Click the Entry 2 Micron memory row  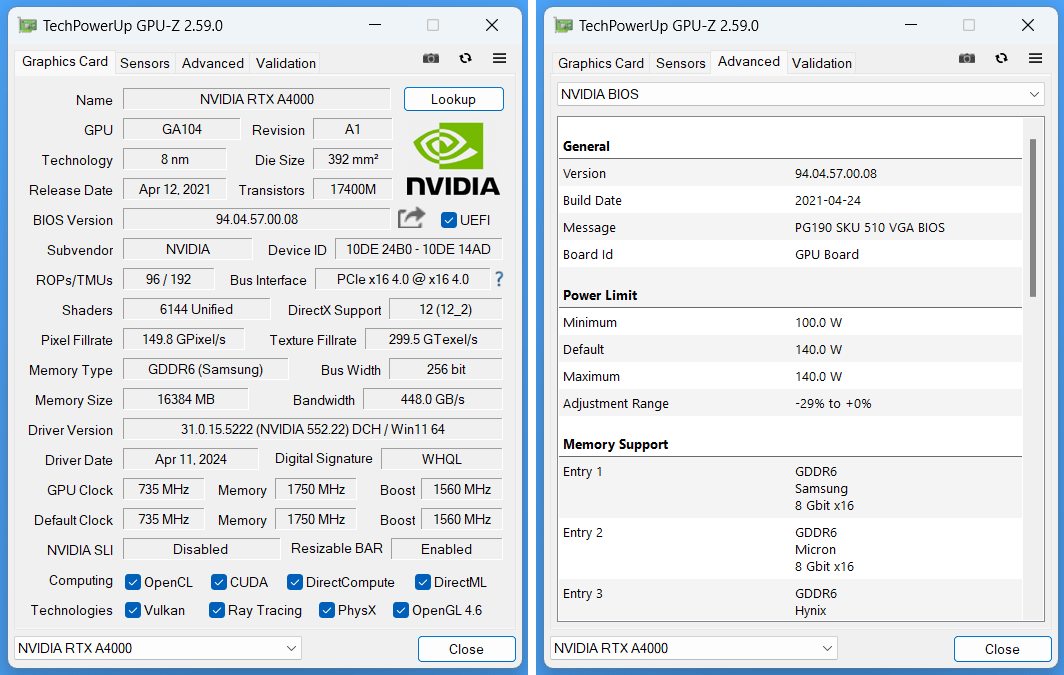(791, 549)
